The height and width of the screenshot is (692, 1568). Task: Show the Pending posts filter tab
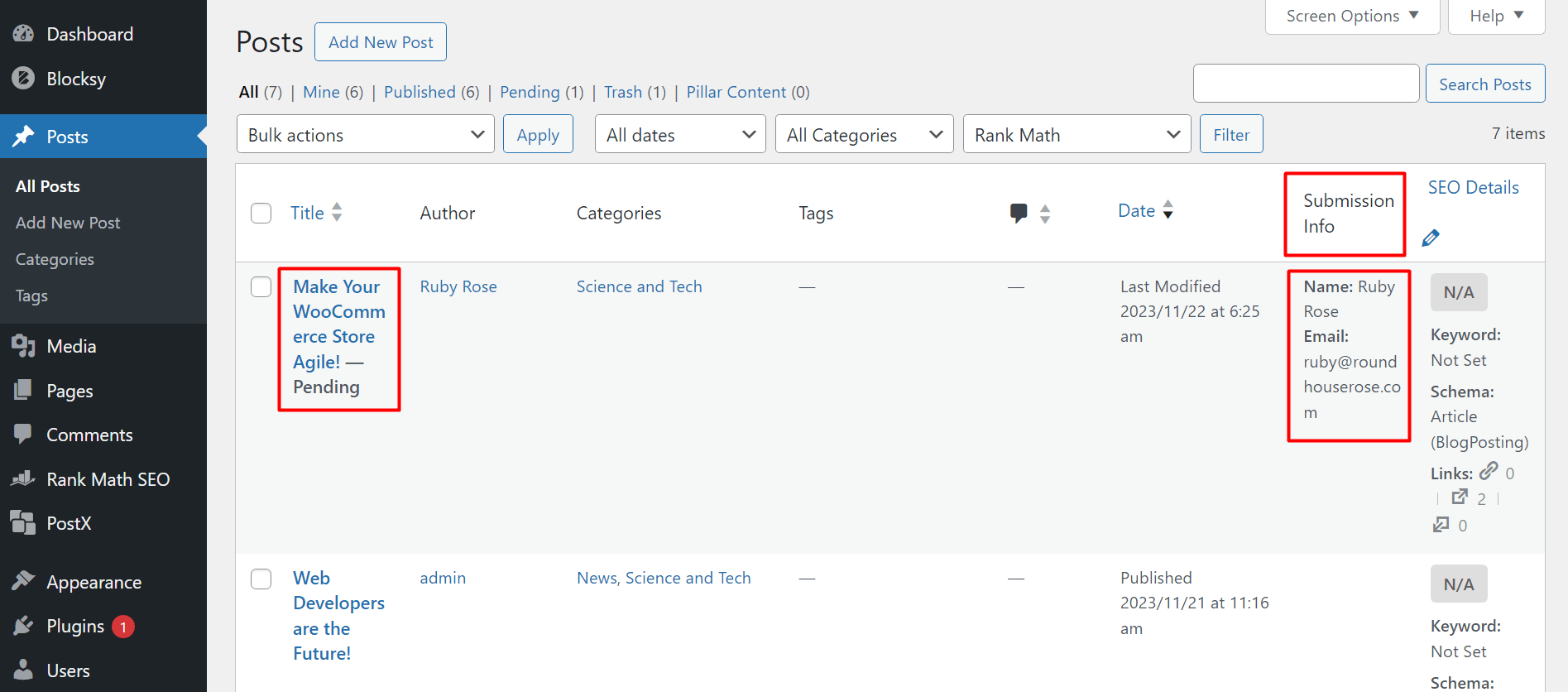point(530,92)
